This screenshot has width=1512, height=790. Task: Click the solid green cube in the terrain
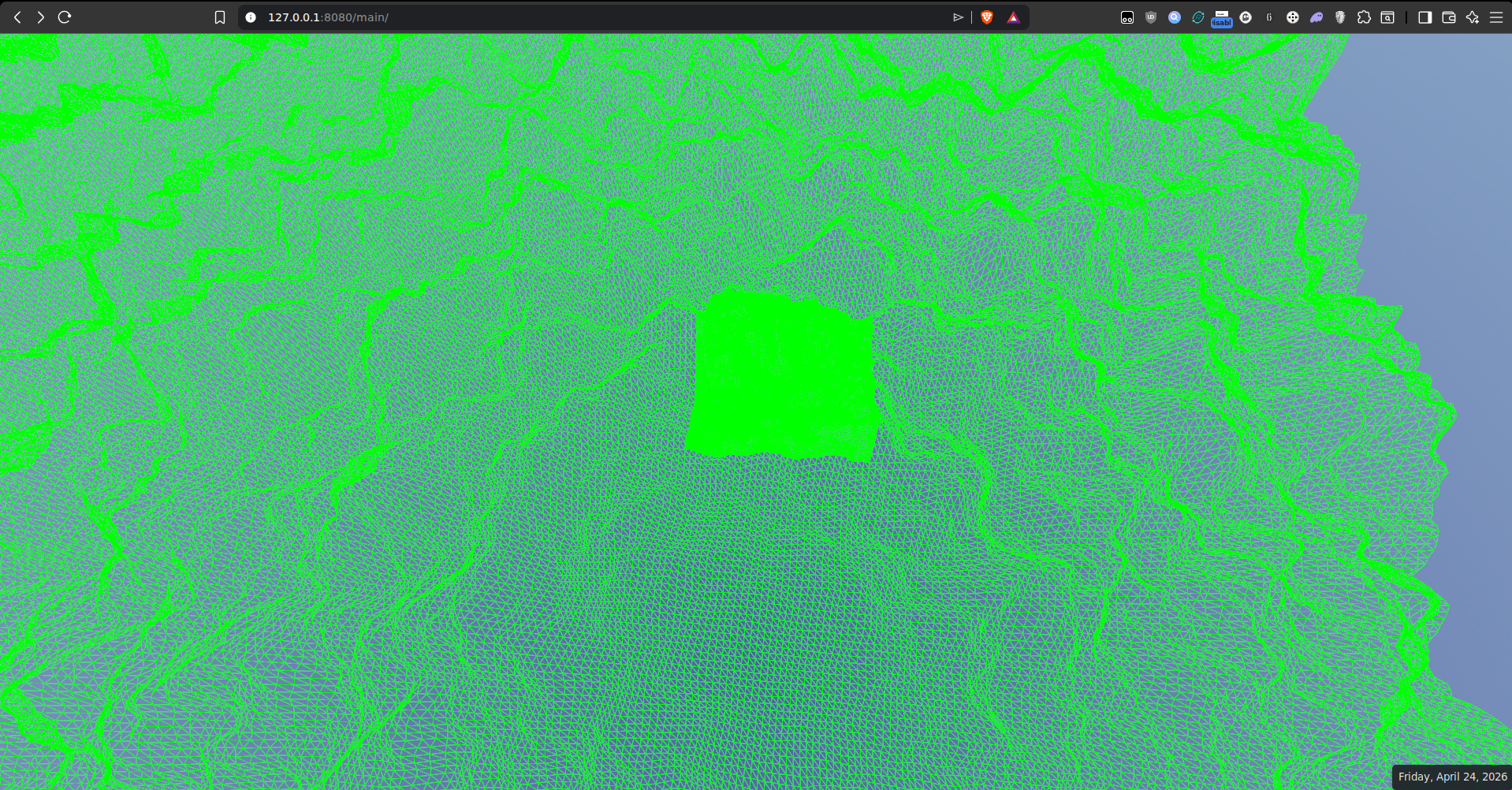point(783,375)
